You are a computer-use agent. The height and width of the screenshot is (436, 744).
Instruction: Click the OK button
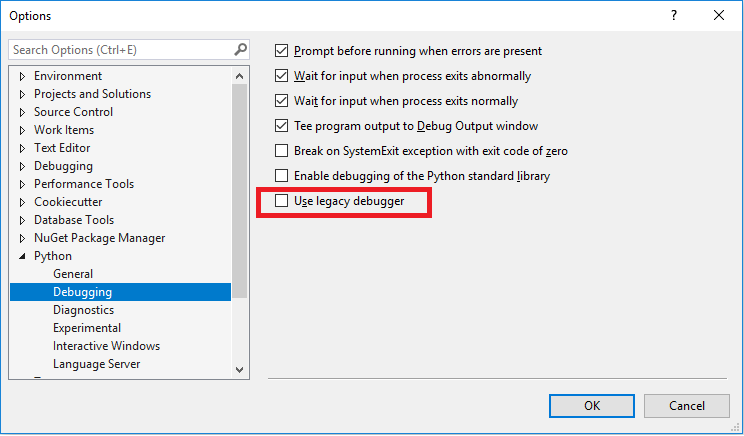[x=592, y=406]
